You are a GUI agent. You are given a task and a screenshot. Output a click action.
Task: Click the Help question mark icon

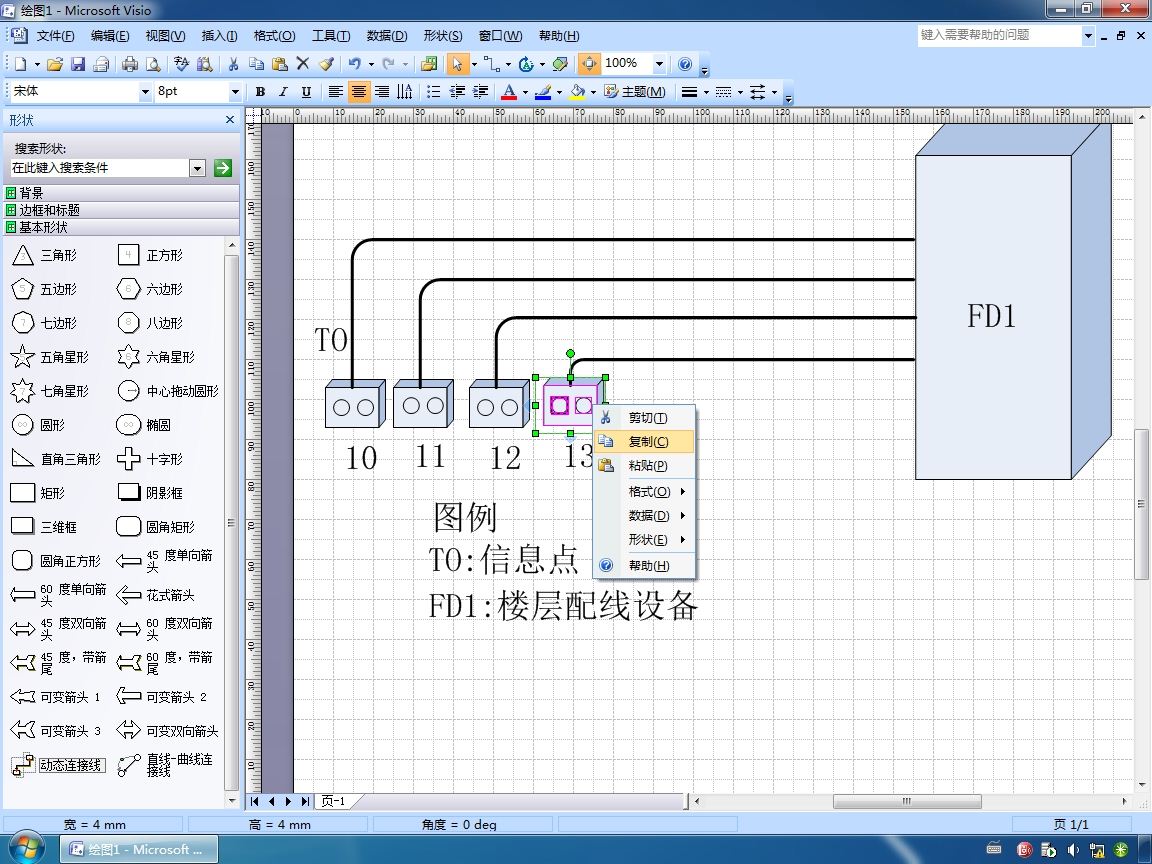click(x=685, y=64)
